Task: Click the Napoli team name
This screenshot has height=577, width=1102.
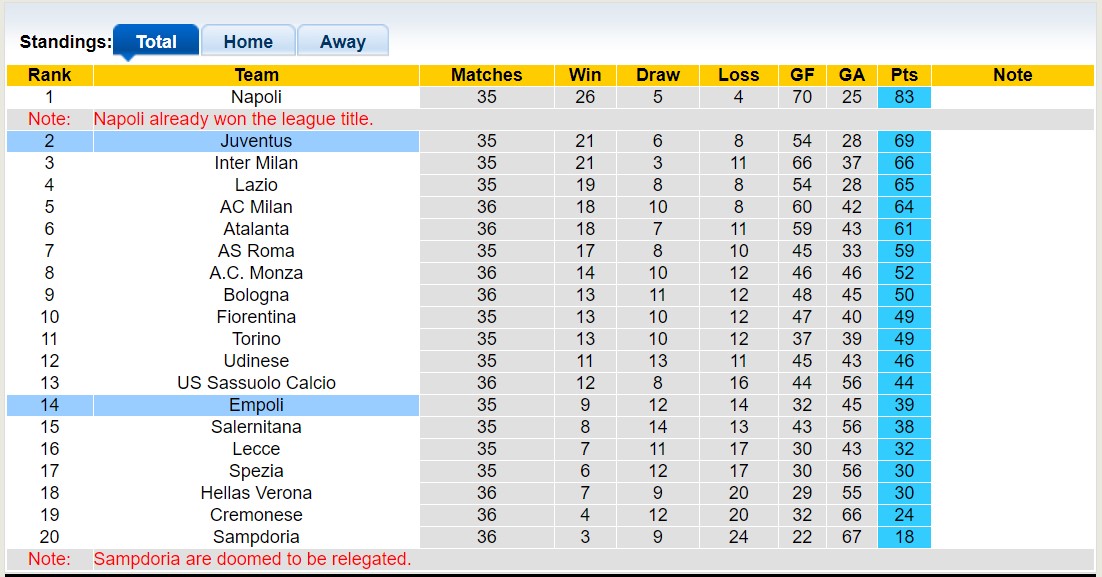Action: point(256,97)
